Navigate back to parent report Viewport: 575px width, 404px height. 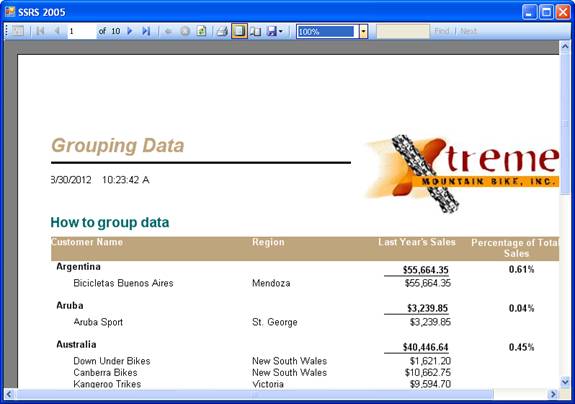(168, 31)
